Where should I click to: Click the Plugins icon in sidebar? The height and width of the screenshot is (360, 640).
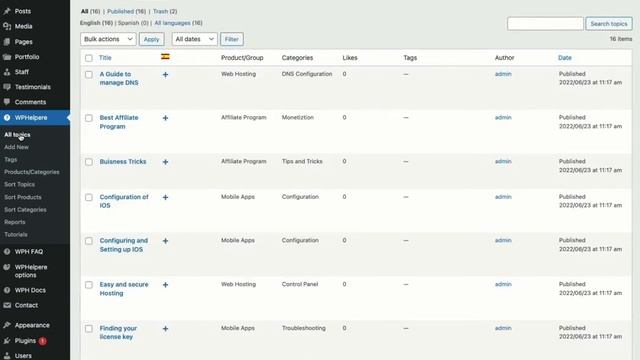tap(7, 340)
